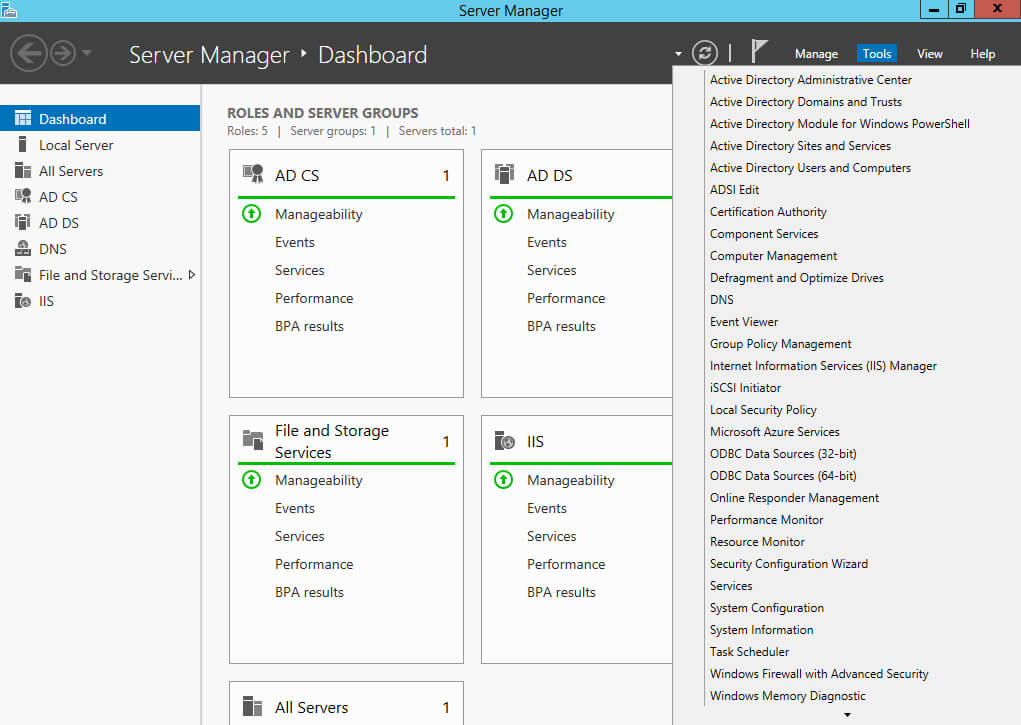This screenshot has height=725, width=1021.
Task: Close the Tools menu
Action: click(876, 54)
